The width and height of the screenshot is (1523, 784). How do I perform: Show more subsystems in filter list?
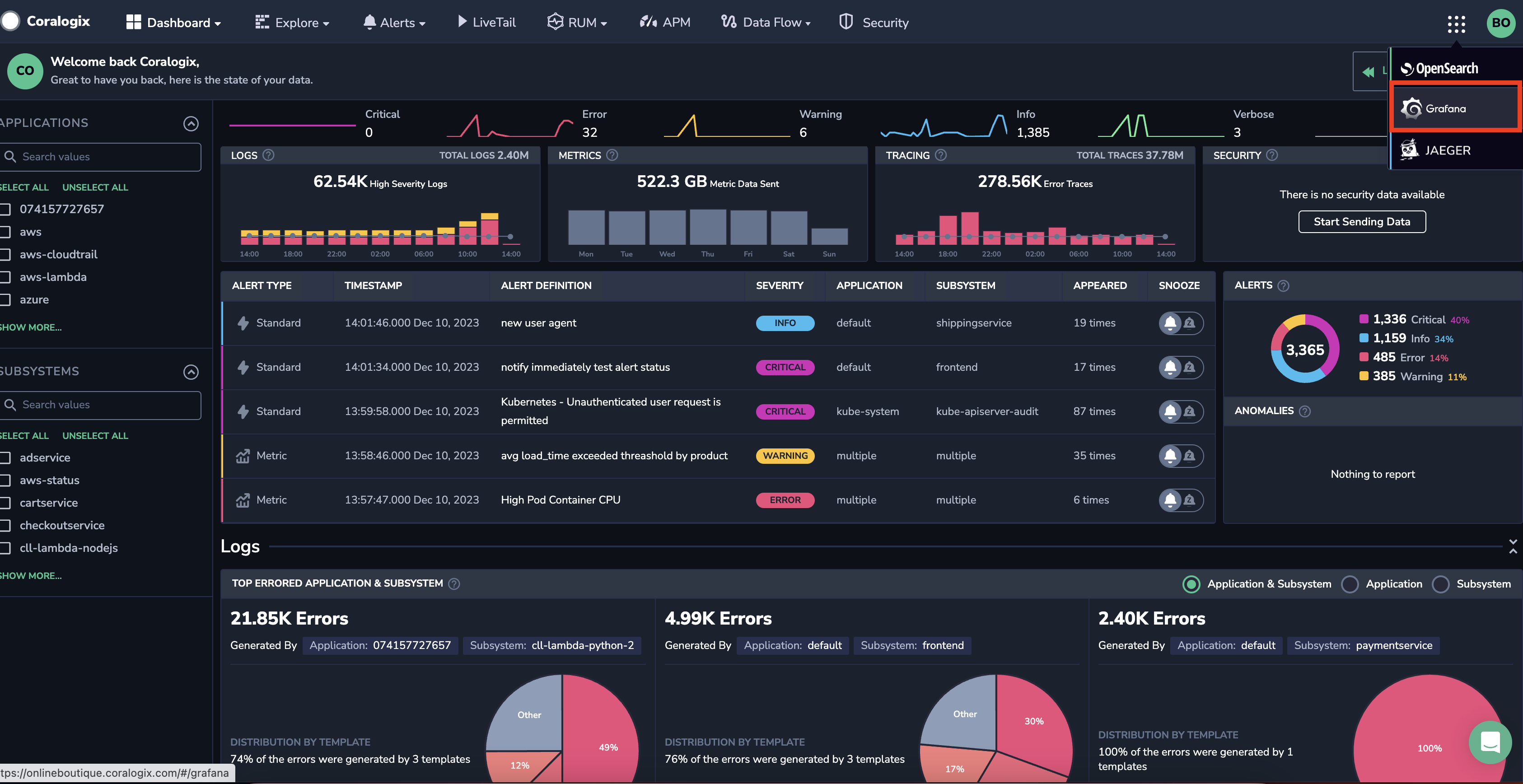point(31,576)
